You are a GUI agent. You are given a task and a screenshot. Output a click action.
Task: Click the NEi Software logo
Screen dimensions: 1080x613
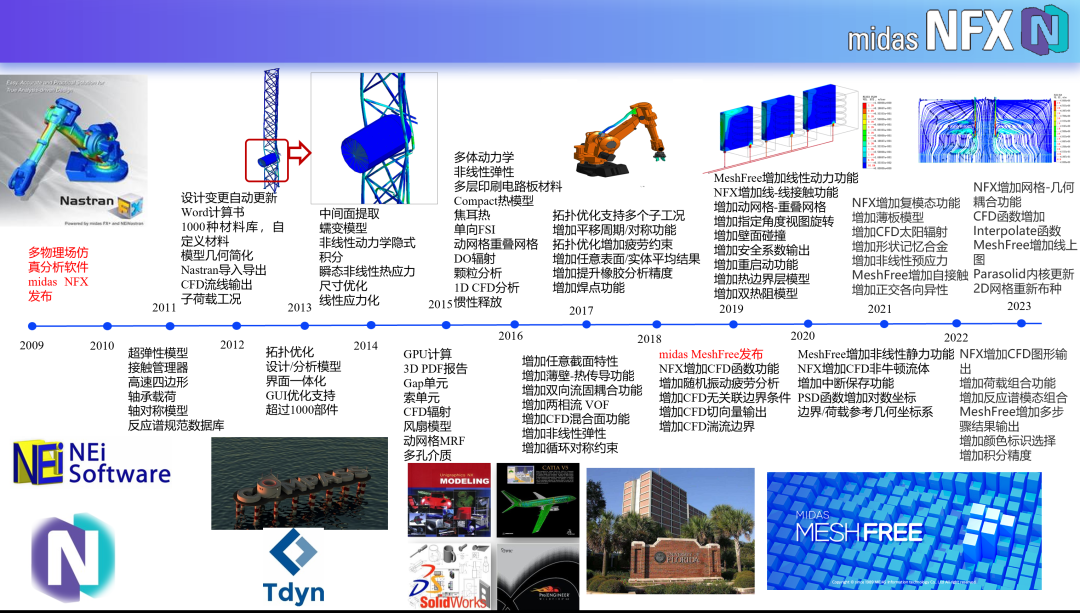[x=92, y=464]
